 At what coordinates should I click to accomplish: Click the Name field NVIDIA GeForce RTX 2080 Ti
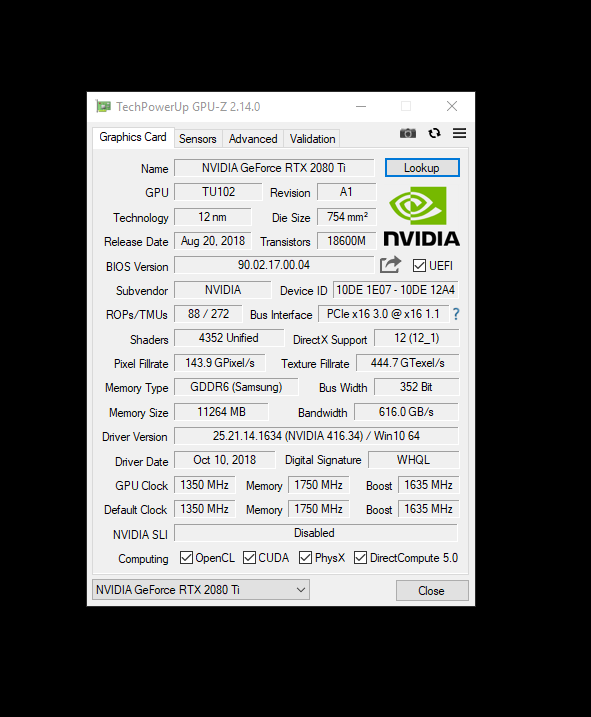pyautogui.click(x=274, y=168)
